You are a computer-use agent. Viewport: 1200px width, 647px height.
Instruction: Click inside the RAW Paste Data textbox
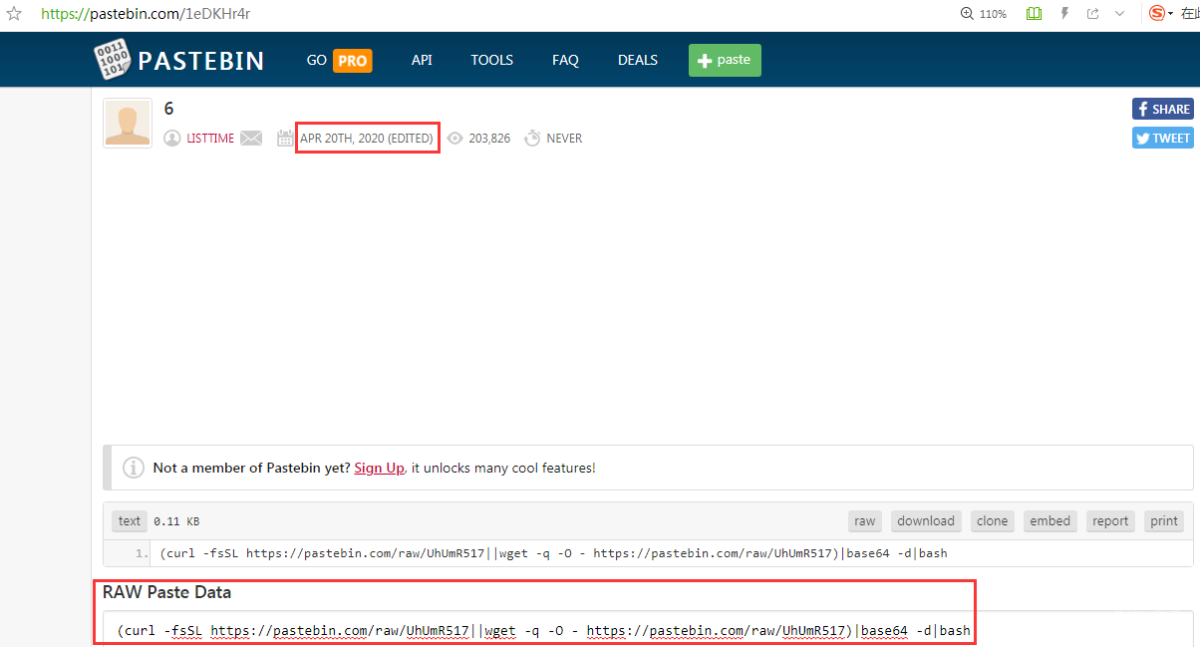pos(648,629)
